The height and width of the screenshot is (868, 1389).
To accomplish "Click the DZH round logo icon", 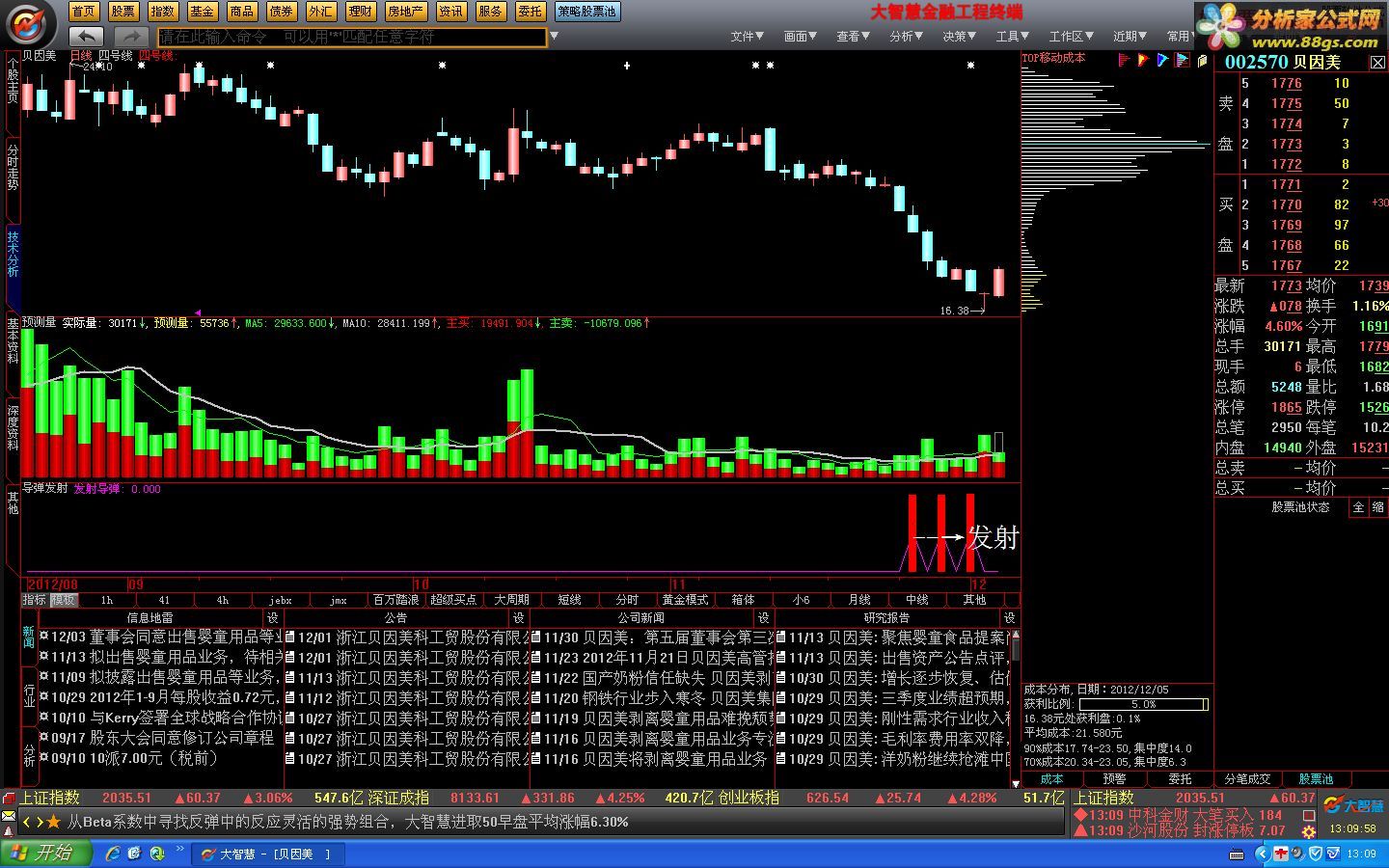I will tap(31, 23).
